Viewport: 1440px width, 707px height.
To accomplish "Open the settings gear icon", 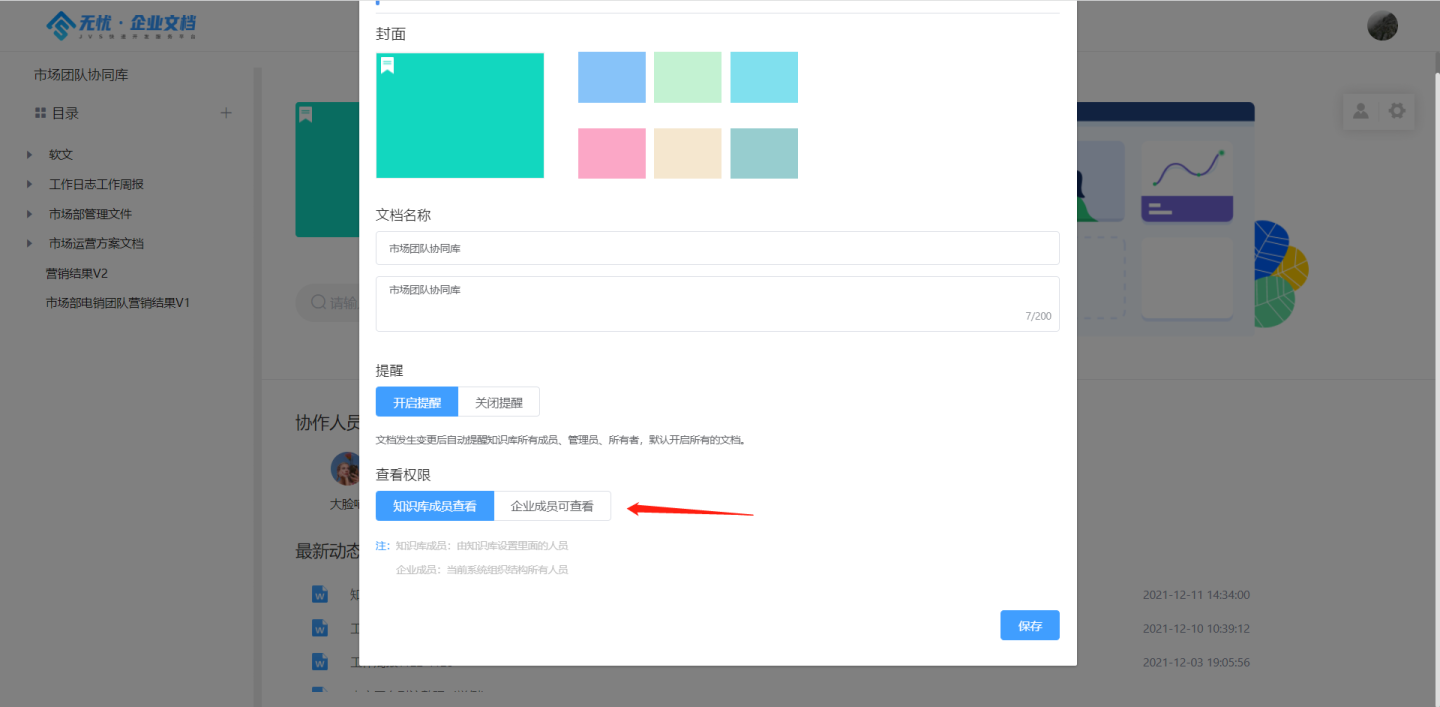I will tap(1397, 111).
